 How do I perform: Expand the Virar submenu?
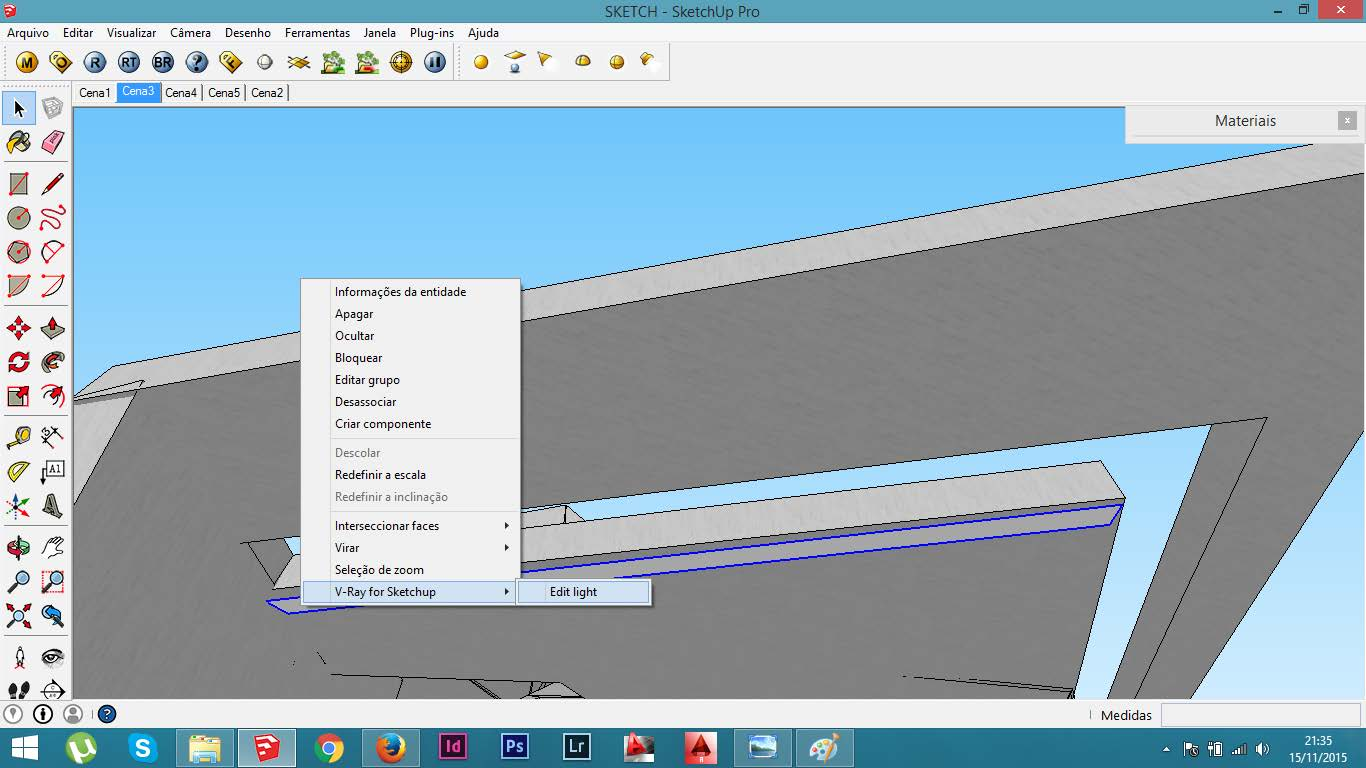[411, 548]
